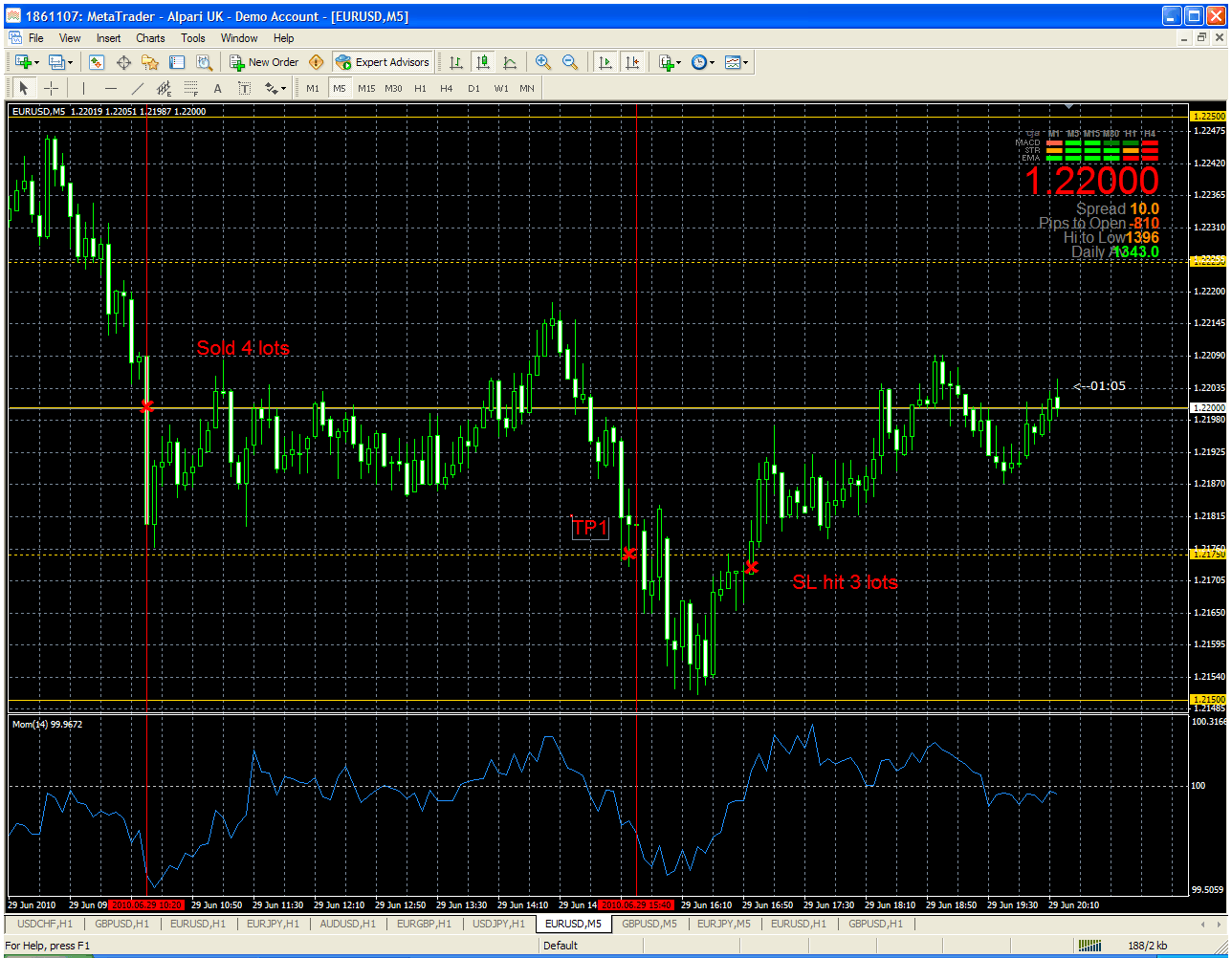
Task: Open the Tools menu
Action: [x=193, y=38]
